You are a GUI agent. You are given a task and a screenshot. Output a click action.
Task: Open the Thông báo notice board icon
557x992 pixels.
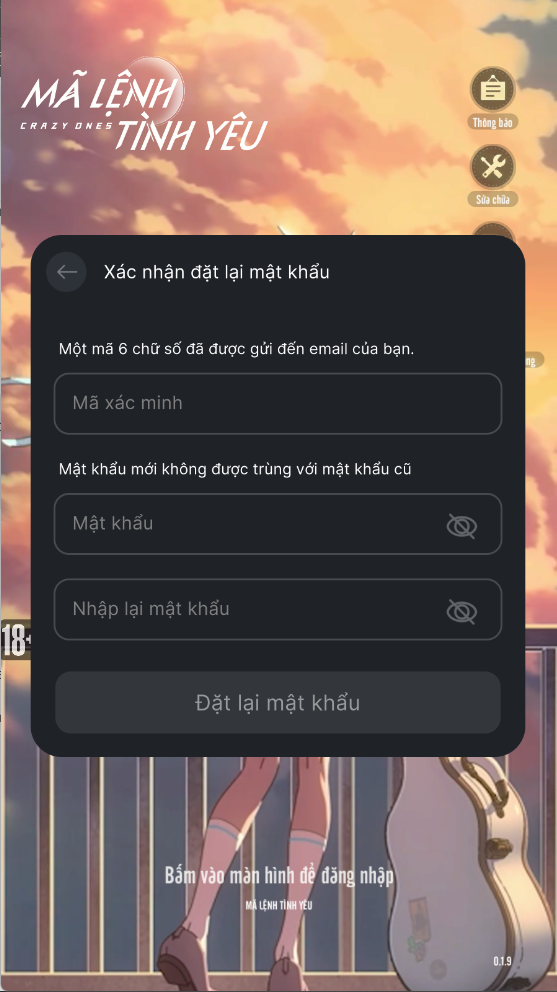coord(492,89)
